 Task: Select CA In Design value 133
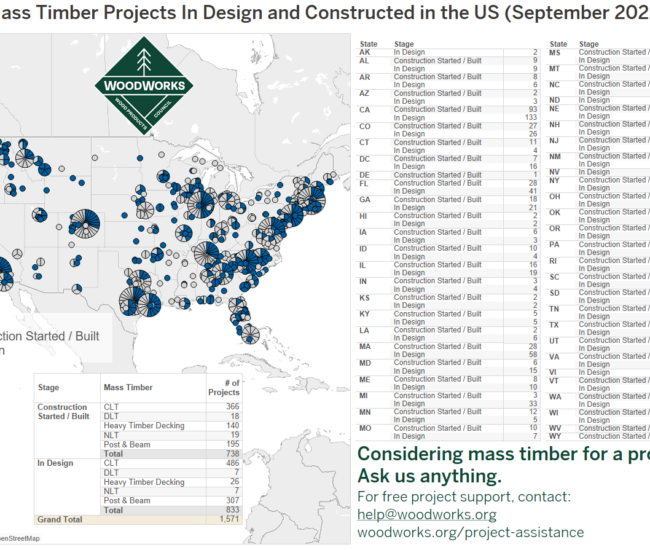tap(531, 118)
